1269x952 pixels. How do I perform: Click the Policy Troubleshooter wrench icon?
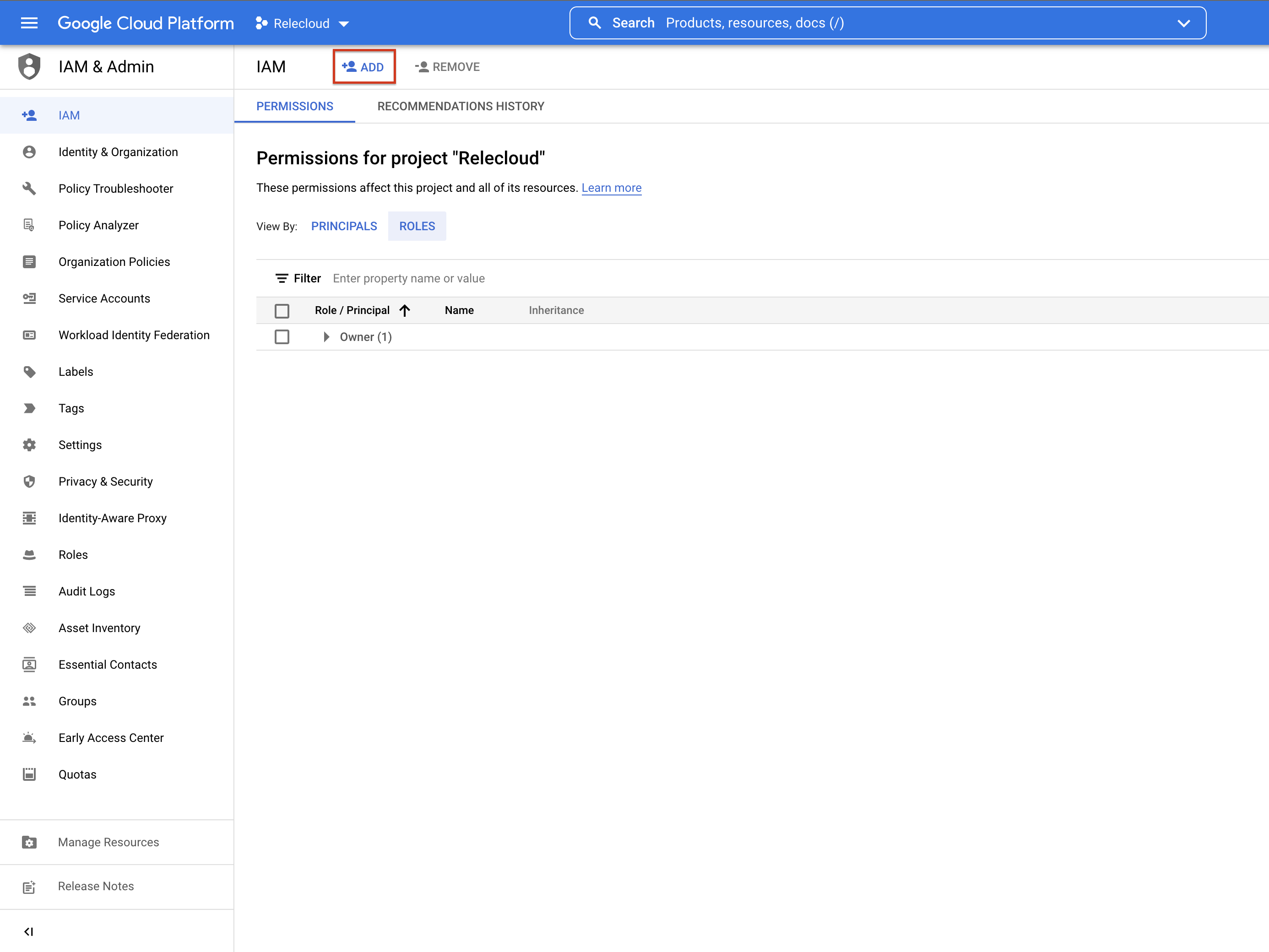(29, 189)
